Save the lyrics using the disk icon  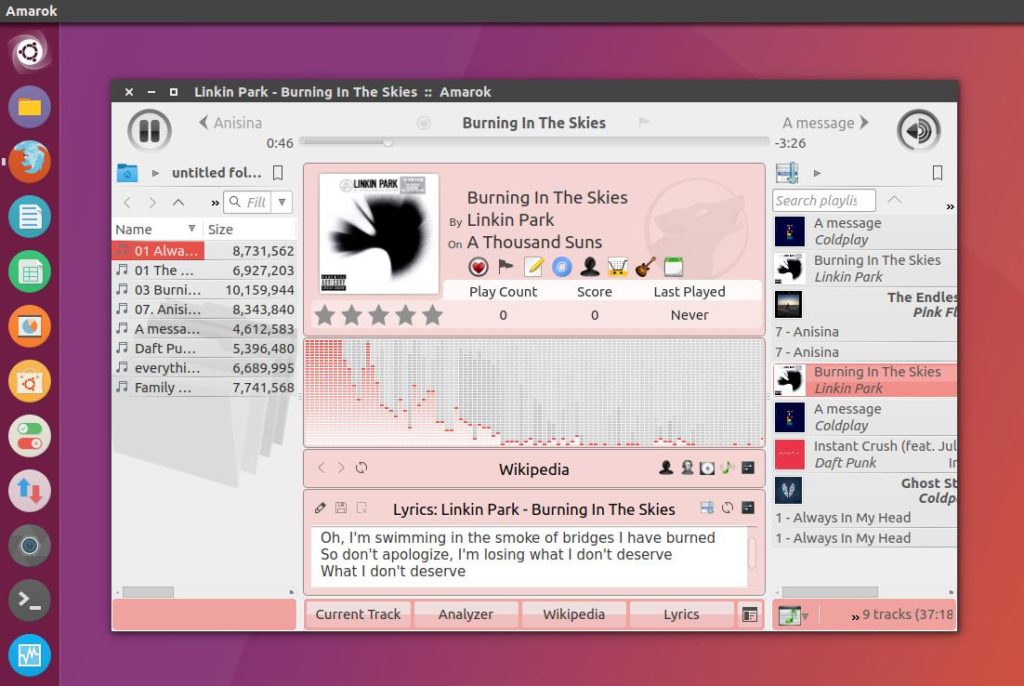coord(340,509)
